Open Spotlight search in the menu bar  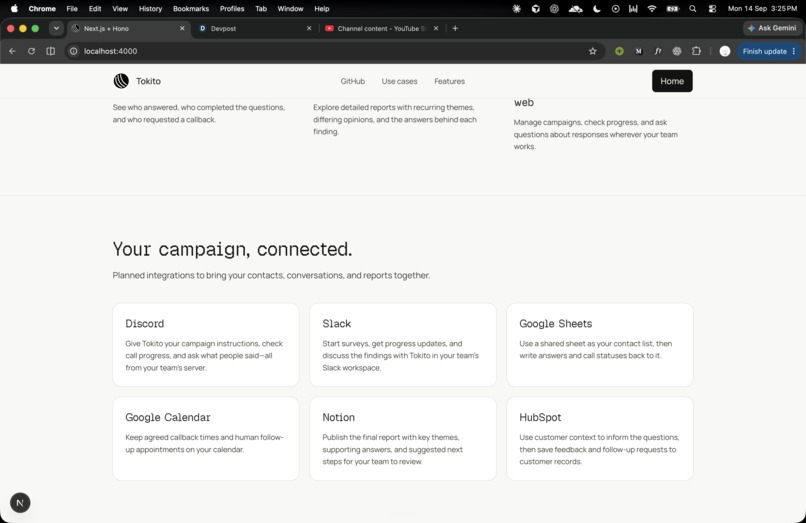click(x=693, y=8)
